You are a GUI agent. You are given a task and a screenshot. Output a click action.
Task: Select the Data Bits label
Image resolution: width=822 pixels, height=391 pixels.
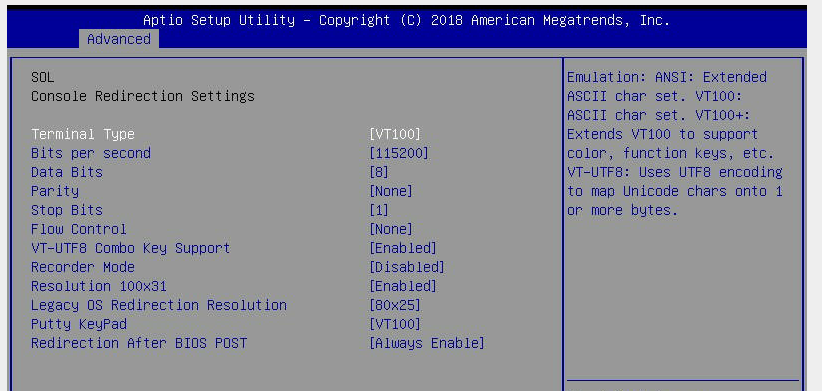point(67,172)
